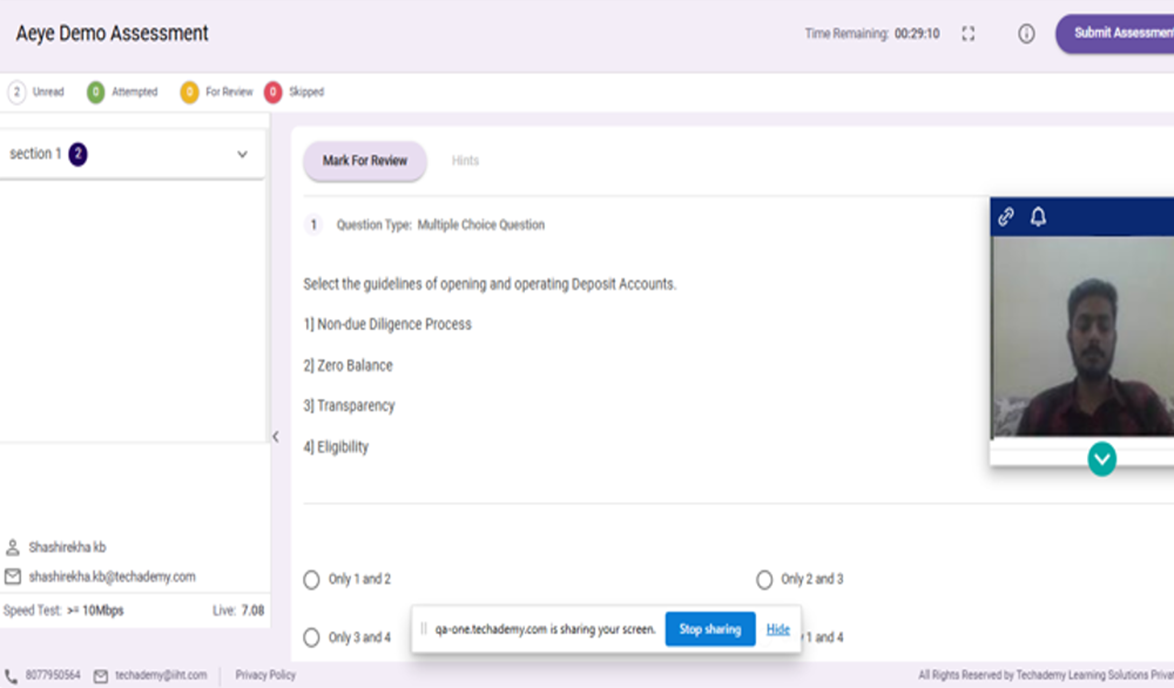Viewport: 1174px width, 688px height.
Task: Expand the section 1 dropdown
Action: pos(242,155)
